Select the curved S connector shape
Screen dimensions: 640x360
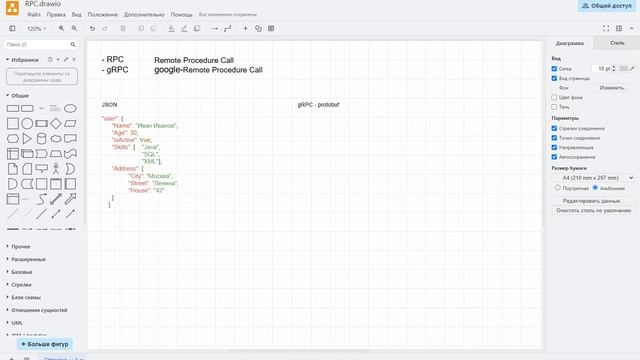click(42, 199)
